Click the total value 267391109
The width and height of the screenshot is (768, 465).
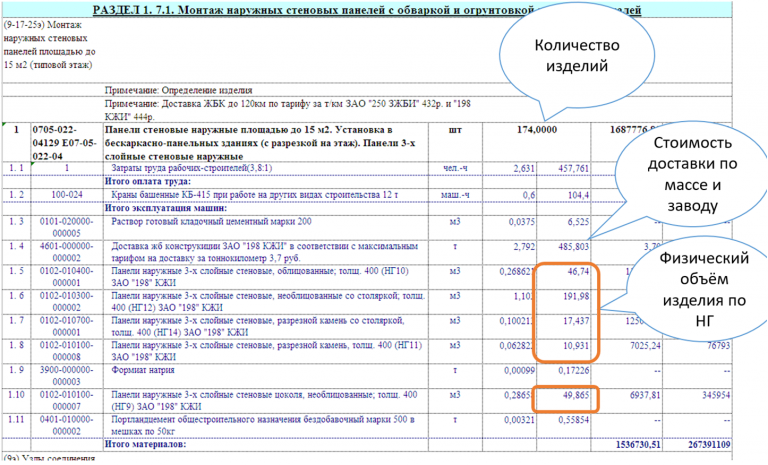(x=705, y=444)
